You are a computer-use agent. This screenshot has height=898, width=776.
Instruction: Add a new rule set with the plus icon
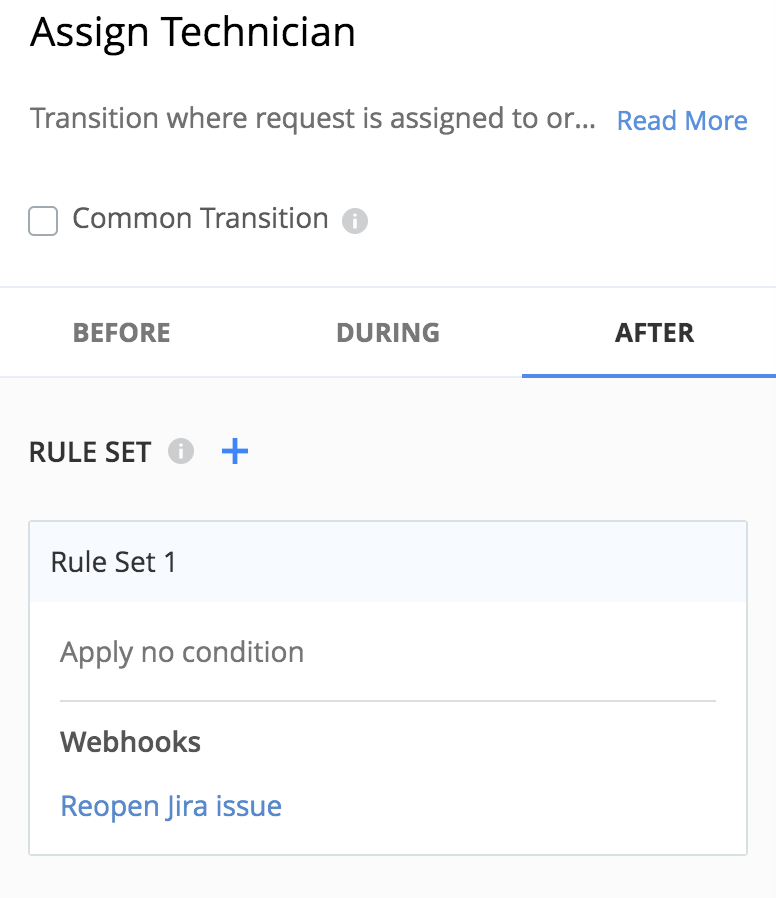235,451
